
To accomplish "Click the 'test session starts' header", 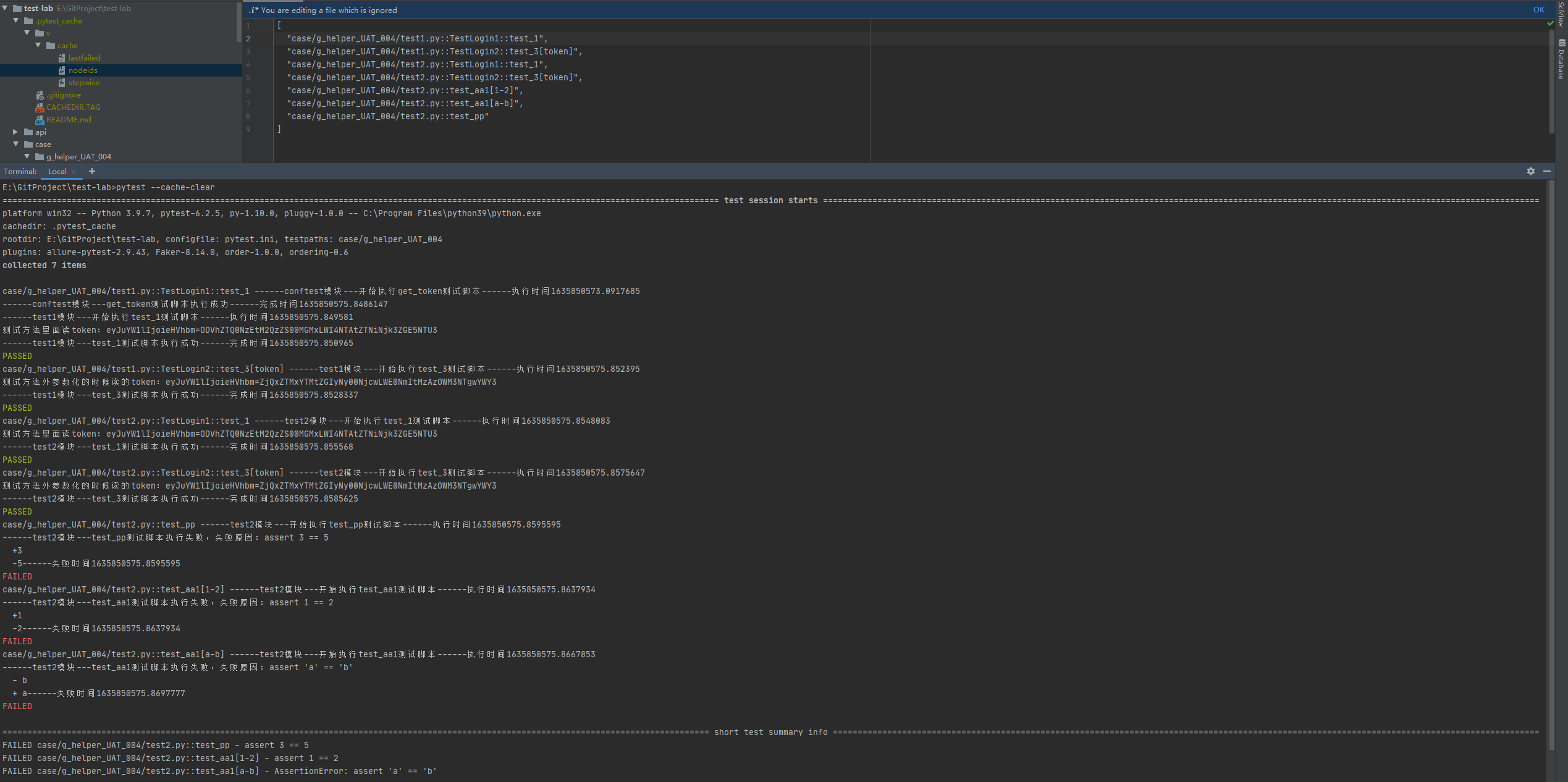I will [x=770, y=200].
